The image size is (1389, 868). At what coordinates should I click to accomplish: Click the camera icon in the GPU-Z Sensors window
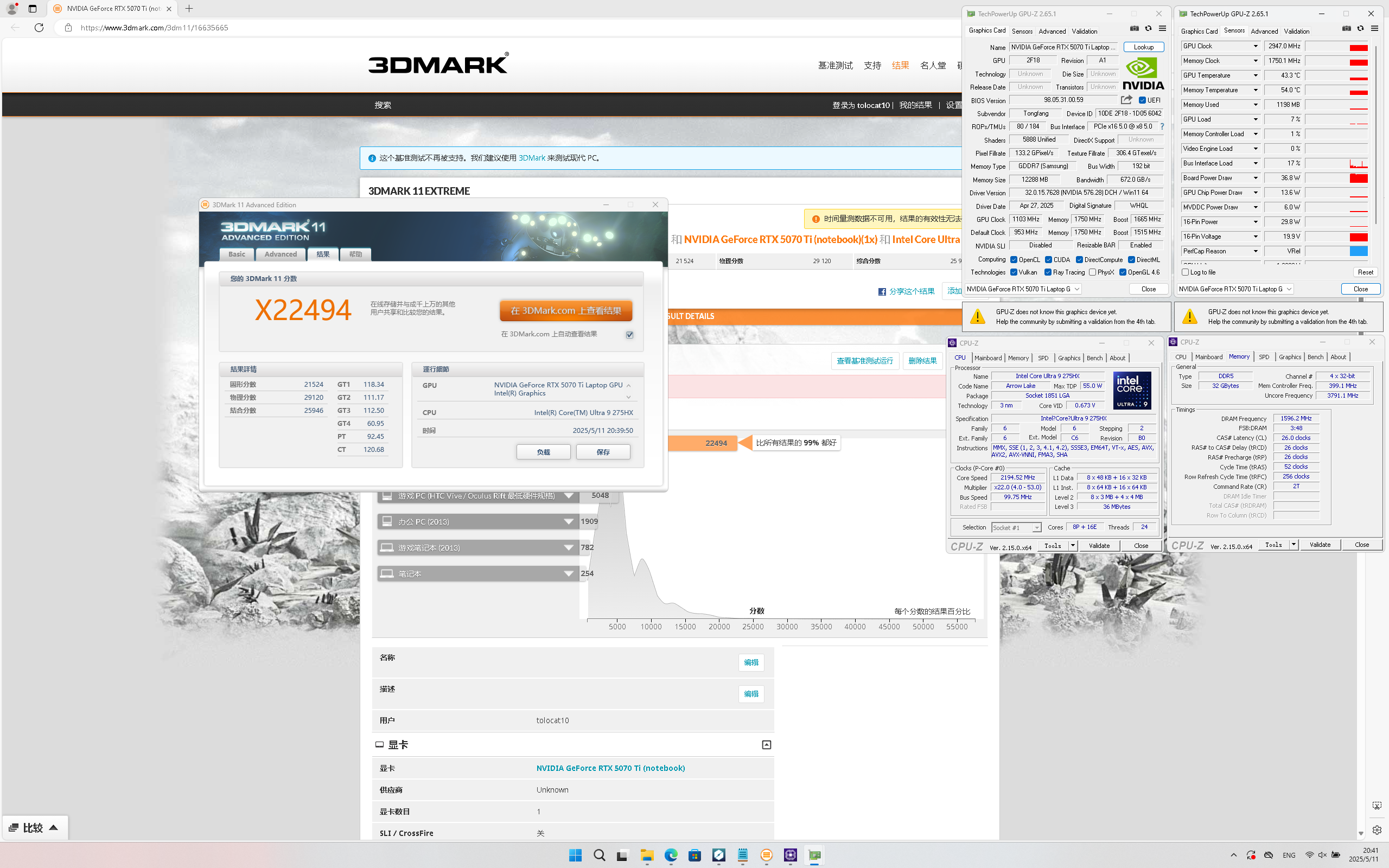(x=1347, y=28)
